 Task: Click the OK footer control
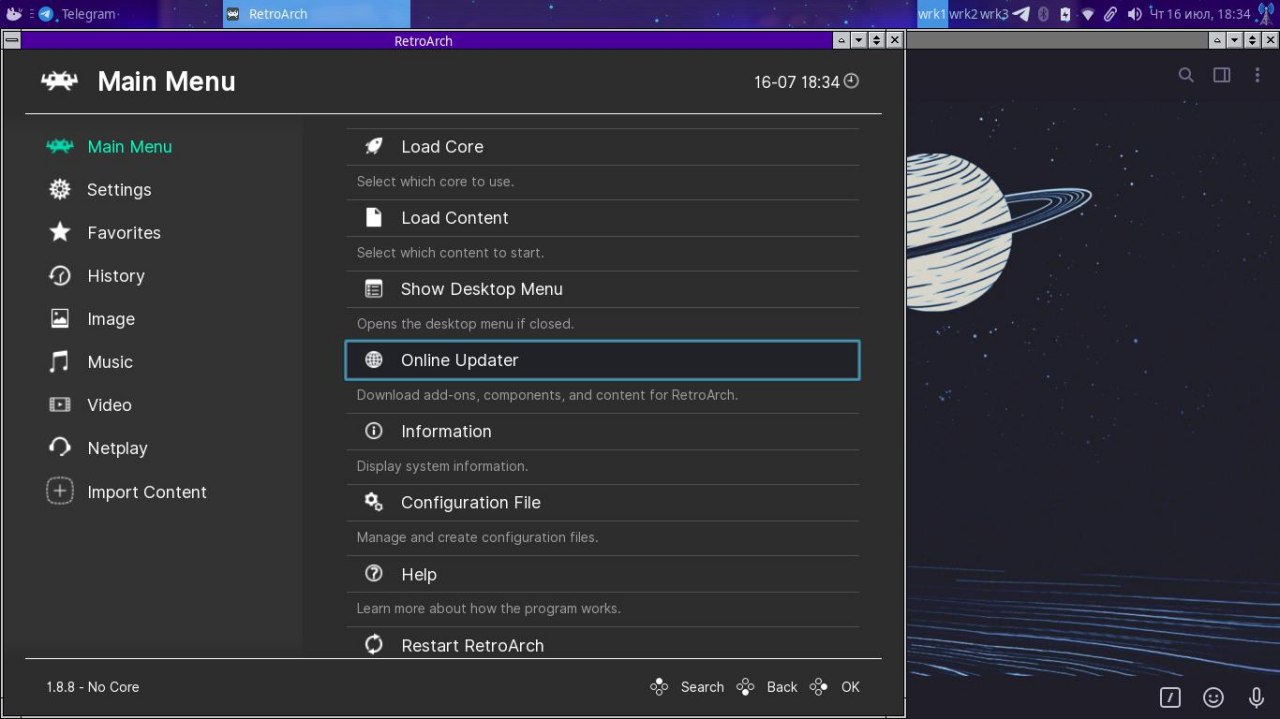pyautogui.click(x=835, y=687)
